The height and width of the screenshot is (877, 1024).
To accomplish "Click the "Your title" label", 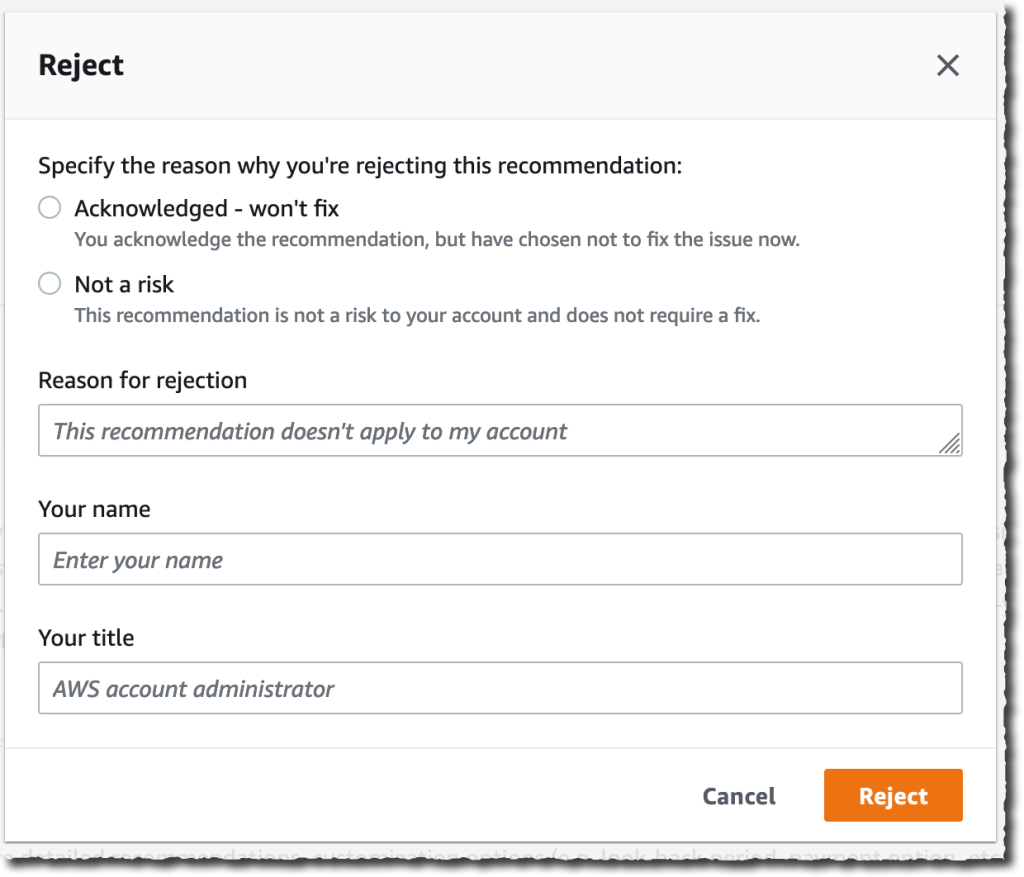I will pyautogui.click(x=88, y=638).
